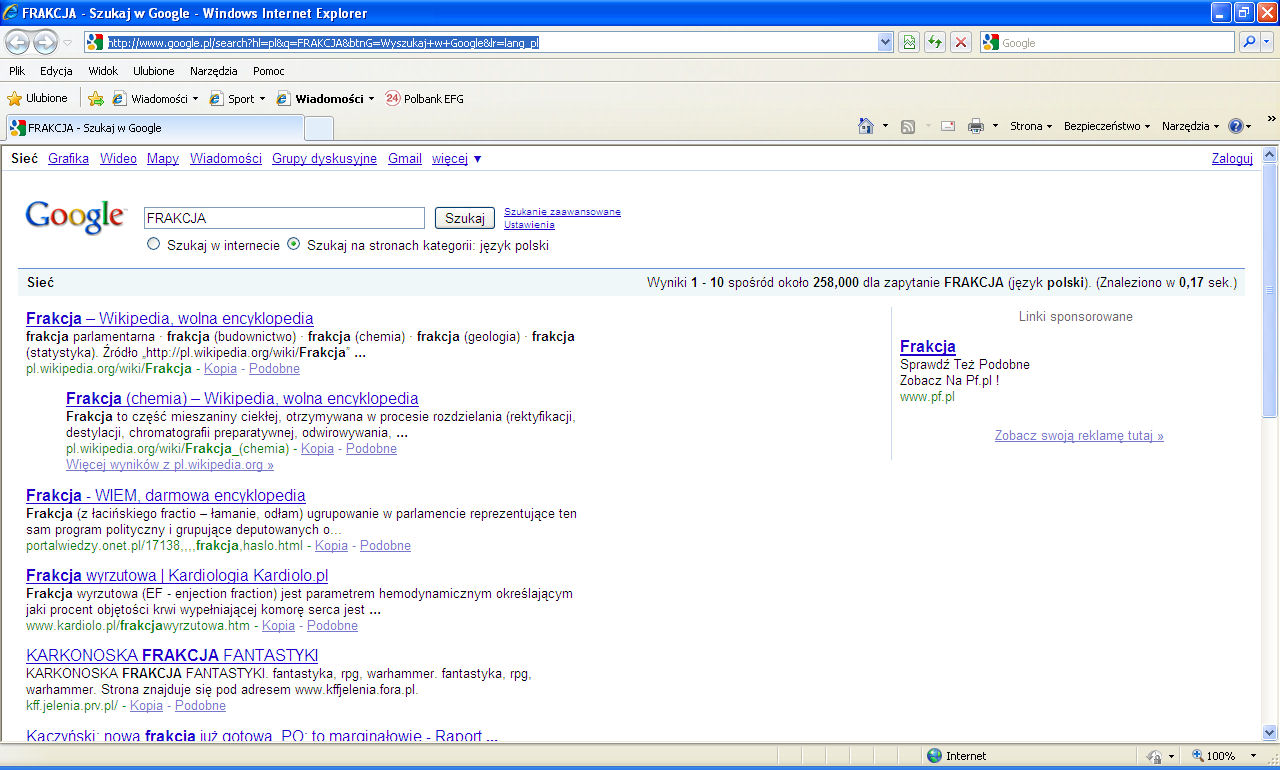Click the browser Back arrow button

[18, 42]
